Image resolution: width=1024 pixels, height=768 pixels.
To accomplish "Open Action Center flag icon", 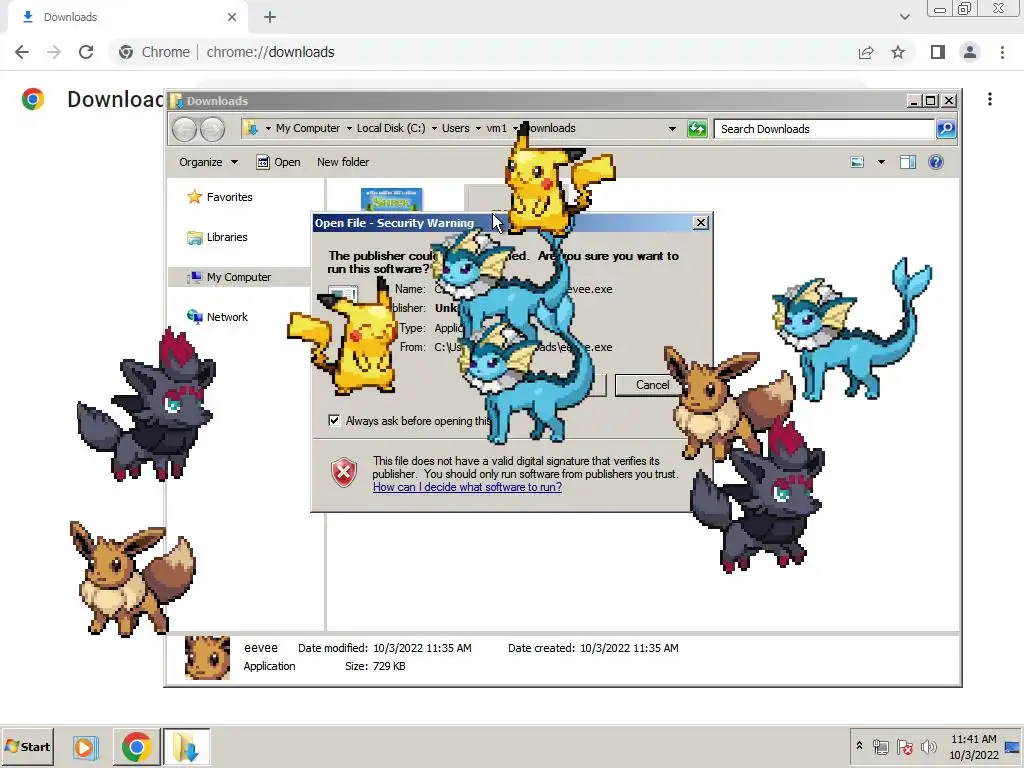I will [x=905, y=746].
